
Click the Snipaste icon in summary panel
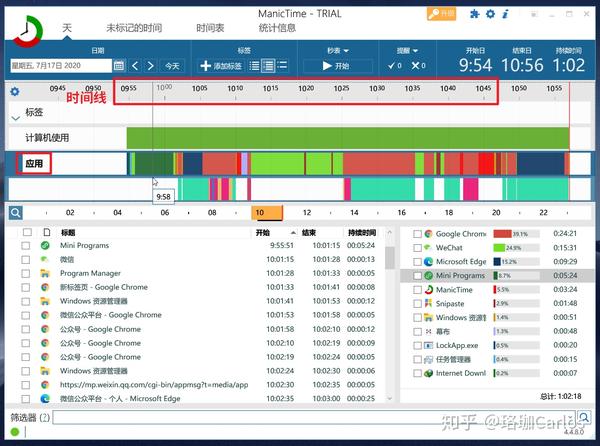coord(428,303)
